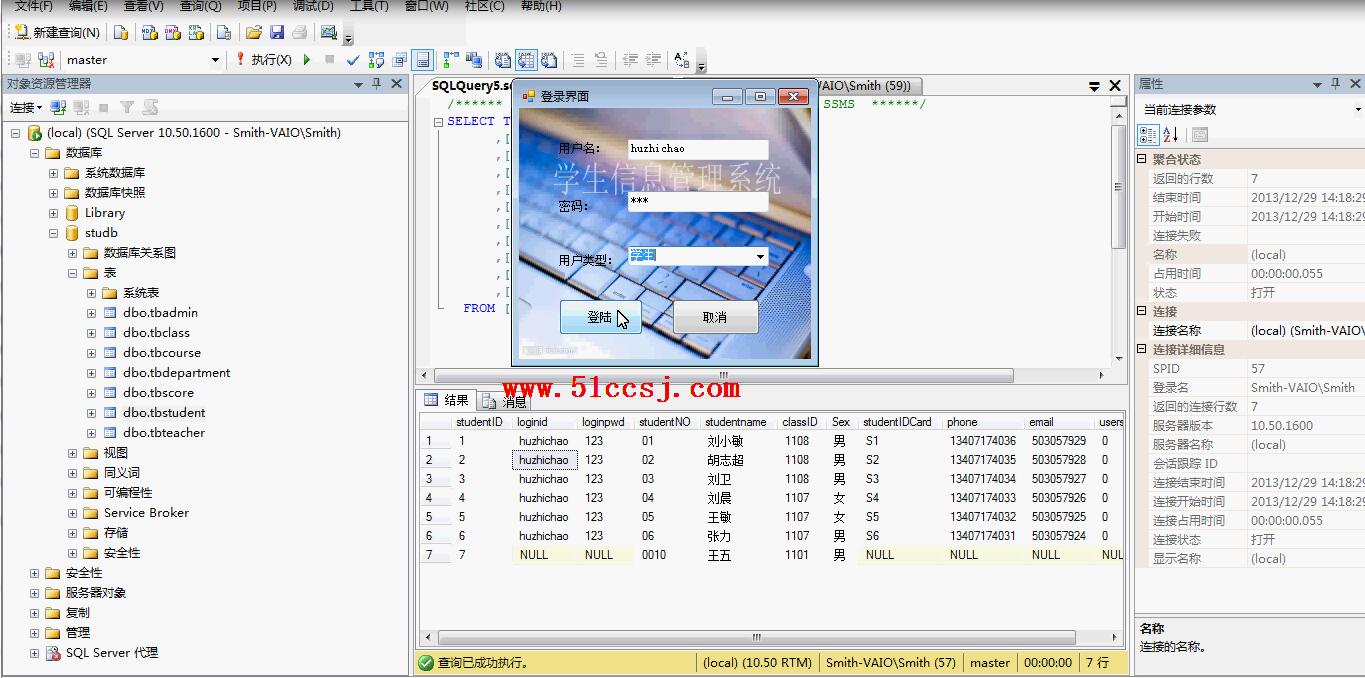This screenshot has height=678, width=1365.
Task: Collapse the 聚合状态 section in Properties
Action: tap(1143, 159)
